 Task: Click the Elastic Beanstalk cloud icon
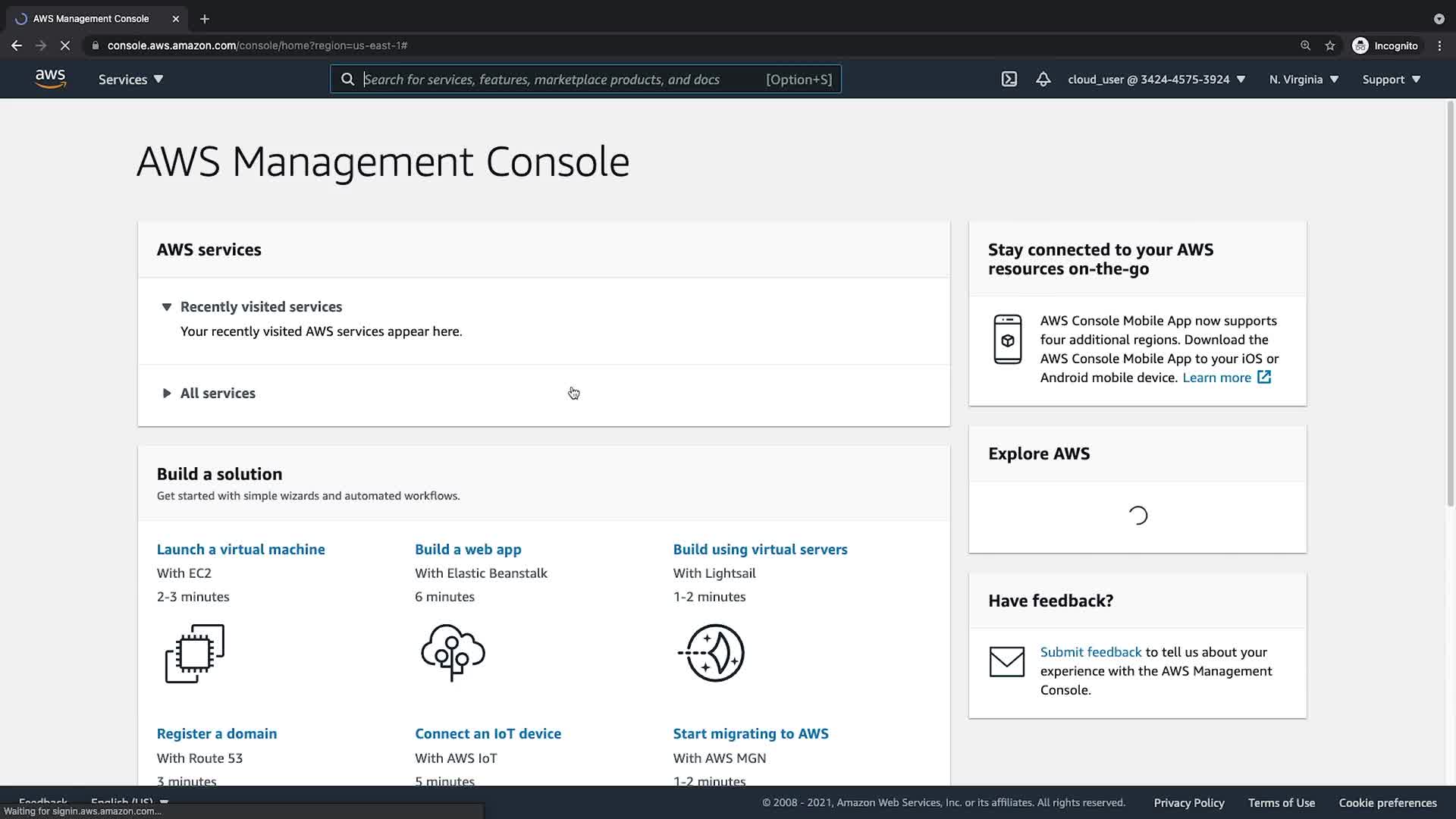click(453, 653)
